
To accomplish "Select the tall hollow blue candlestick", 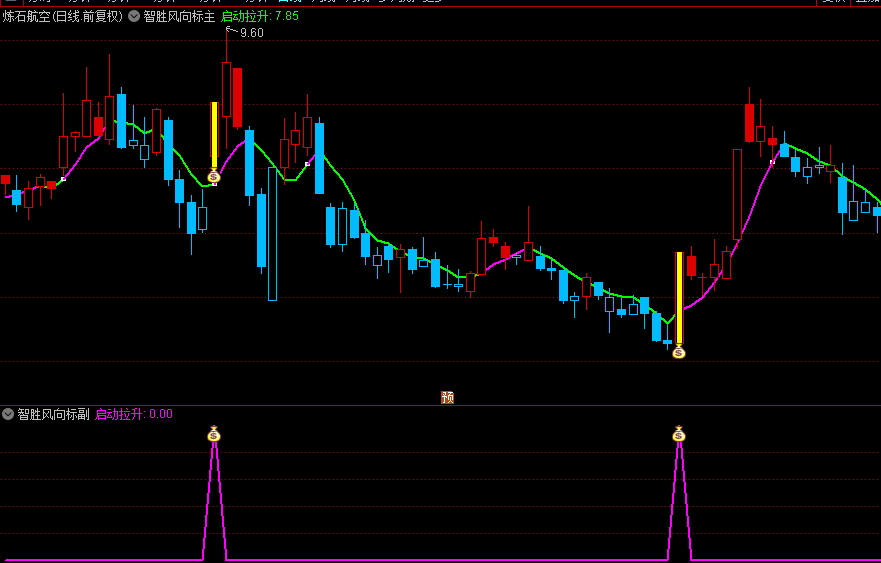I will point(273,234).
